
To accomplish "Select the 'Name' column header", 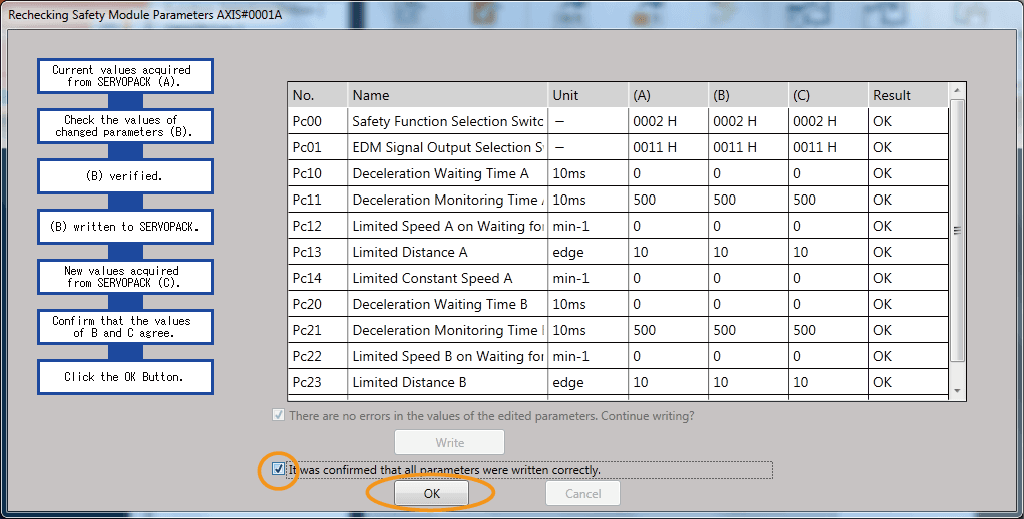I will coord(446,95).
